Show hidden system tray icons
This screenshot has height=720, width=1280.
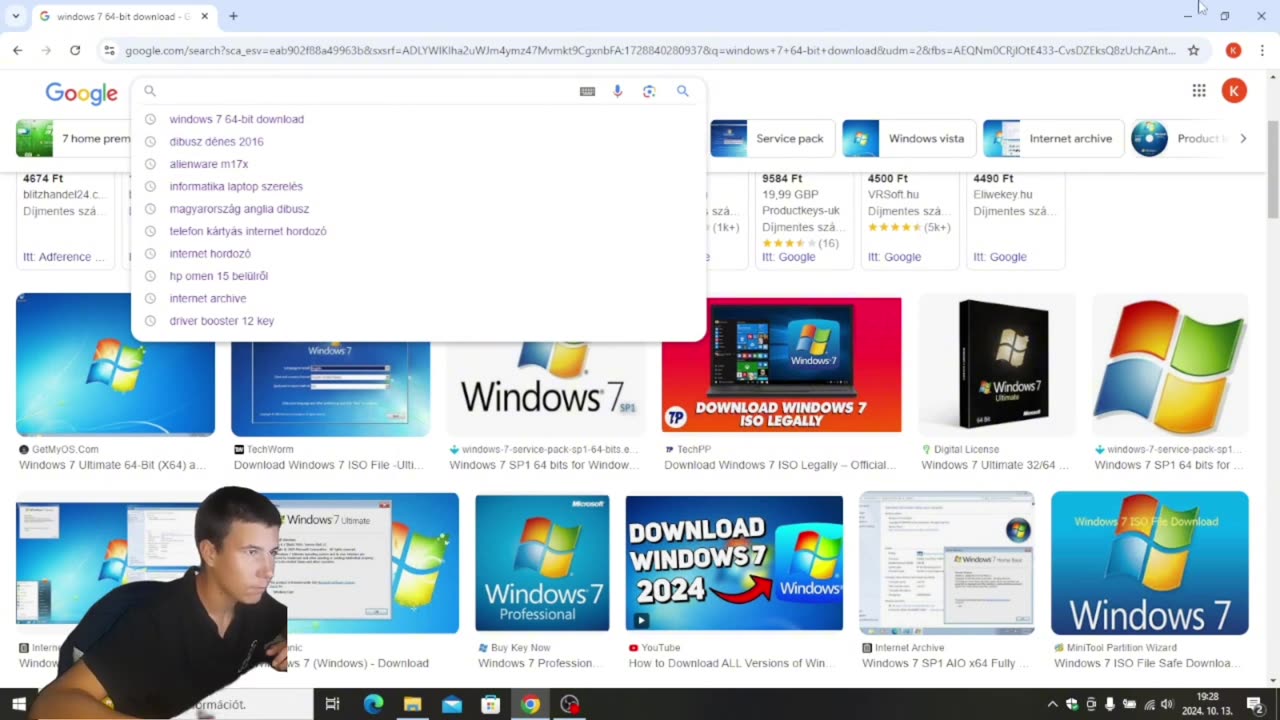(1052, 704)
